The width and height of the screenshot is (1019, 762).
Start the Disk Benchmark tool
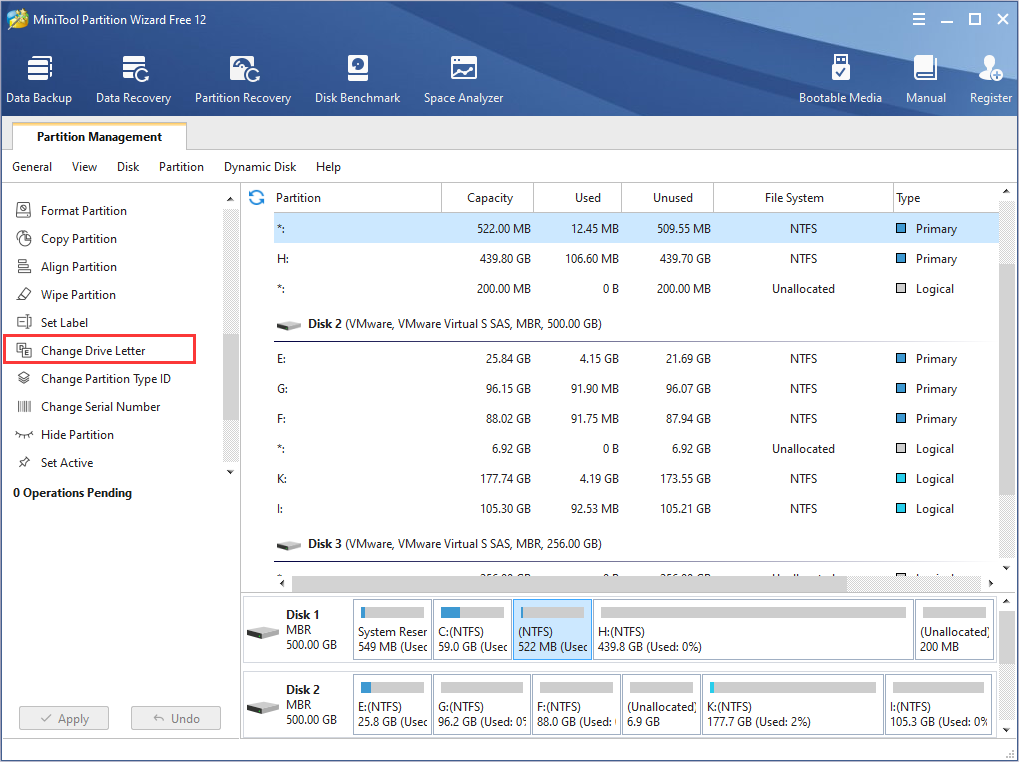click(x=357, y=80)
